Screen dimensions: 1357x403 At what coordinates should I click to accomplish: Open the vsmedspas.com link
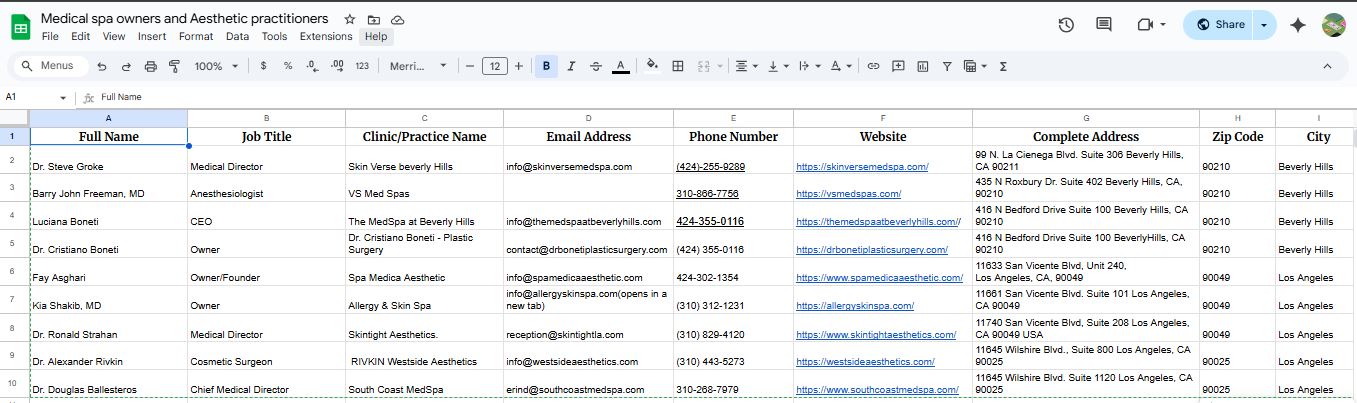point(848,194)
